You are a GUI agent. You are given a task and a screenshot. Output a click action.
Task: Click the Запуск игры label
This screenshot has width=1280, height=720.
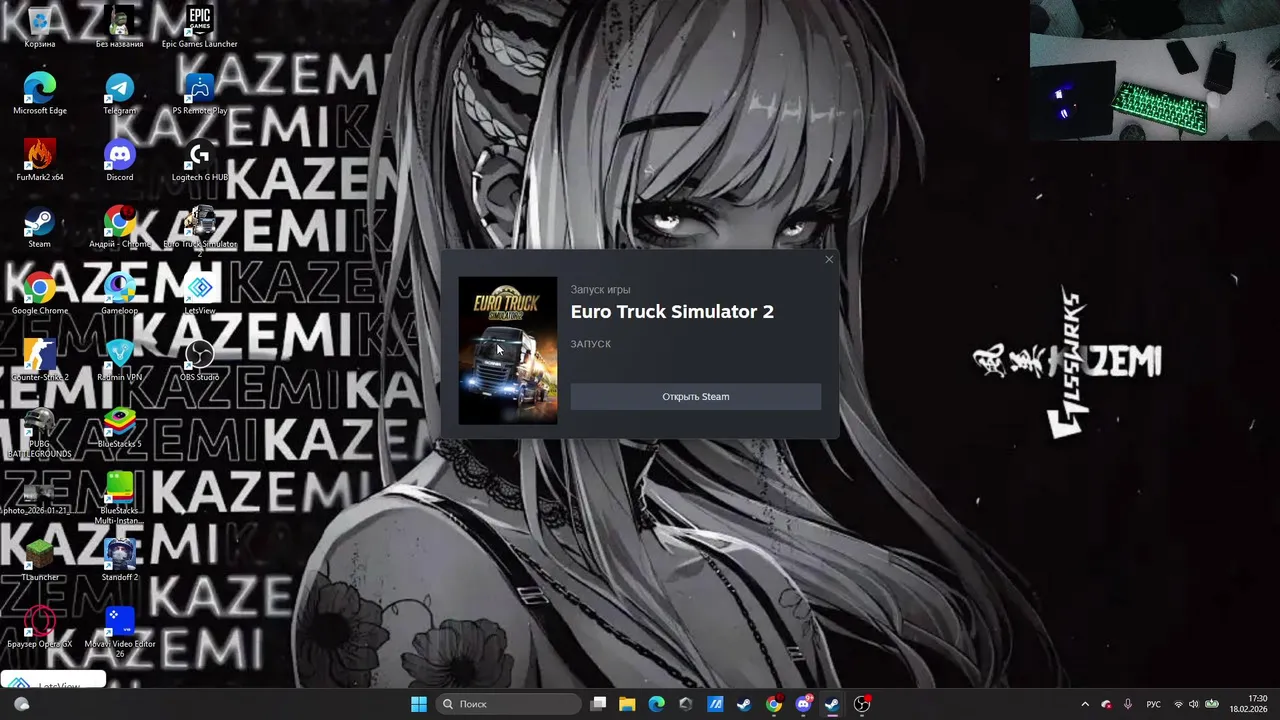[600, 290]
